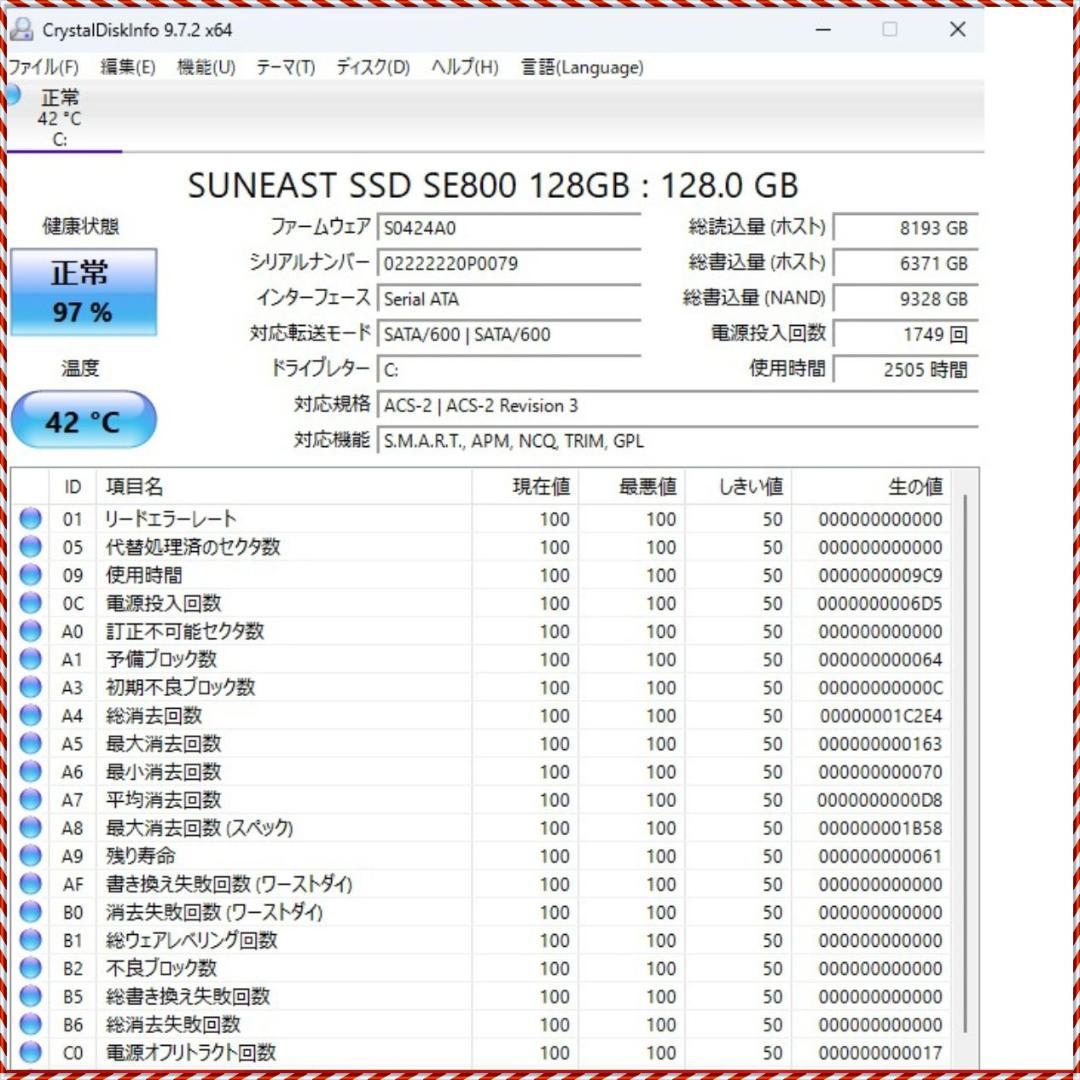Click the 42 °C temperature button

83,419
